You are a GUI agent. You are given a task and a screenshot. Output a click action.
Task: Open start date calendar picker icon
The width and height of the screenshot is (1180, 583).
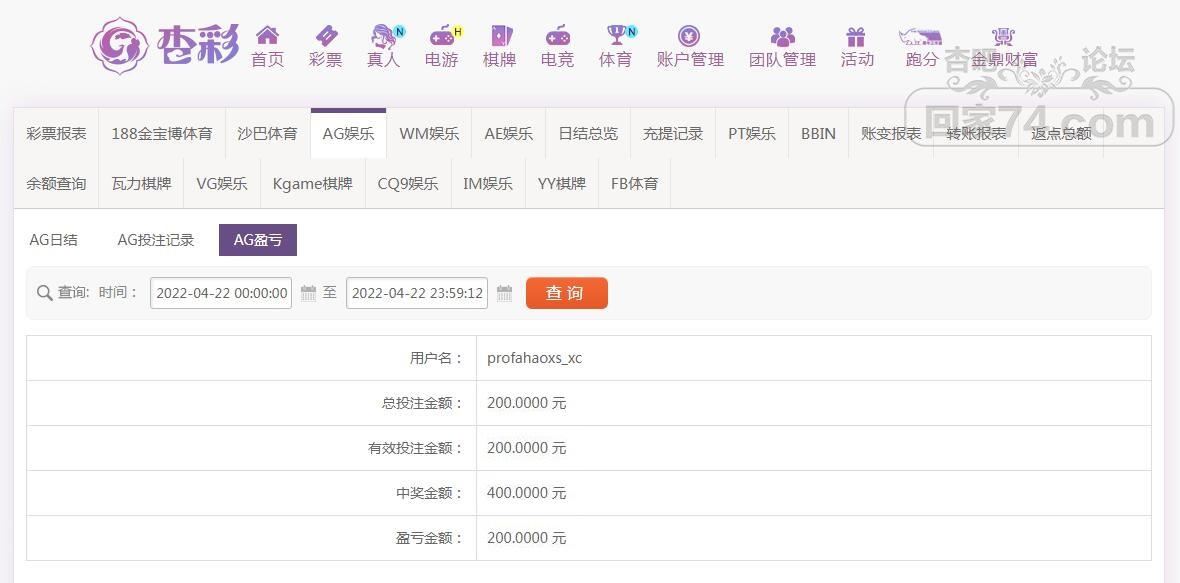pos(308,294)
